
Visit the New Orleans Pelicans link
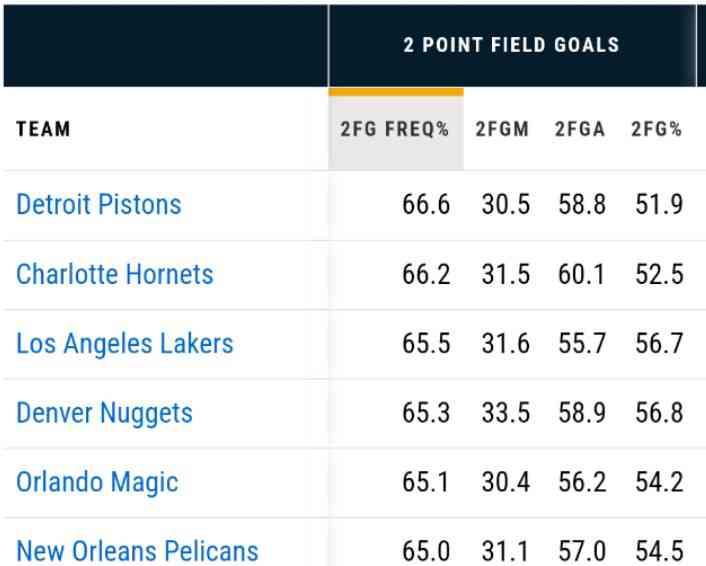pos(138,550)
